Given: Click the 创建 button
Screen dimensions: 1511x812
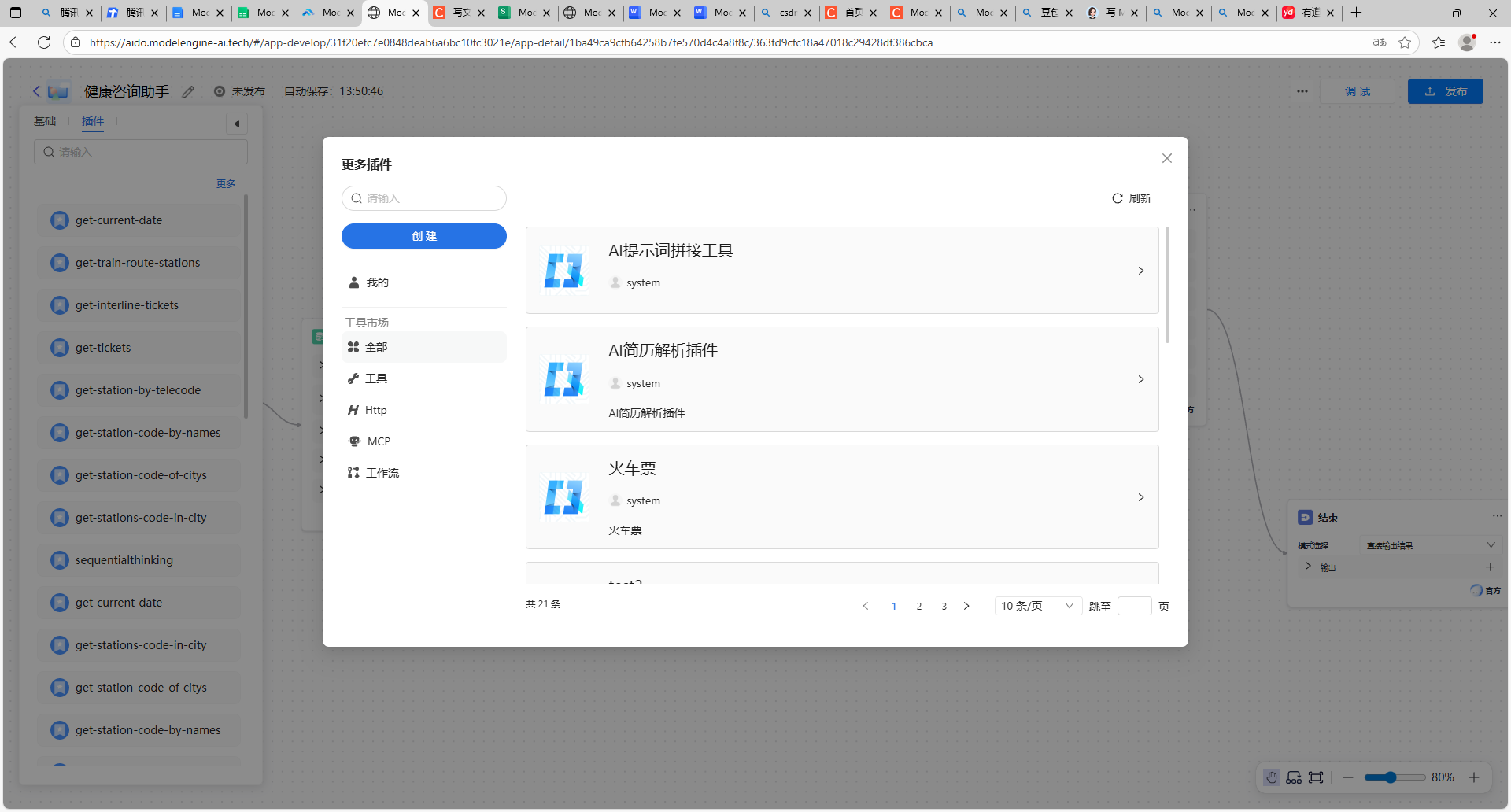Looking at the screenshot, I should click(x=423, y=235).
